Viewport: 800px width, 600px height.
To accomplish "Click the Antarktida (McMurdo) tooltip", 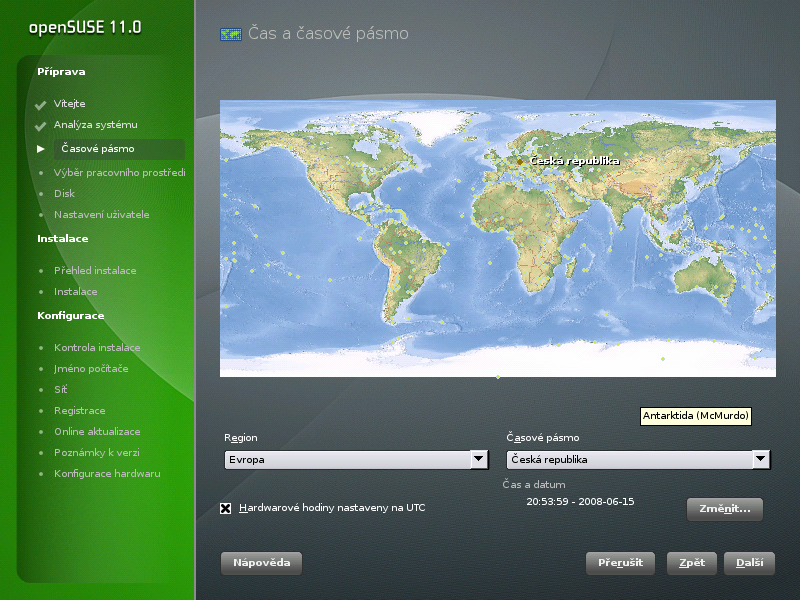I will pos(696,416).
